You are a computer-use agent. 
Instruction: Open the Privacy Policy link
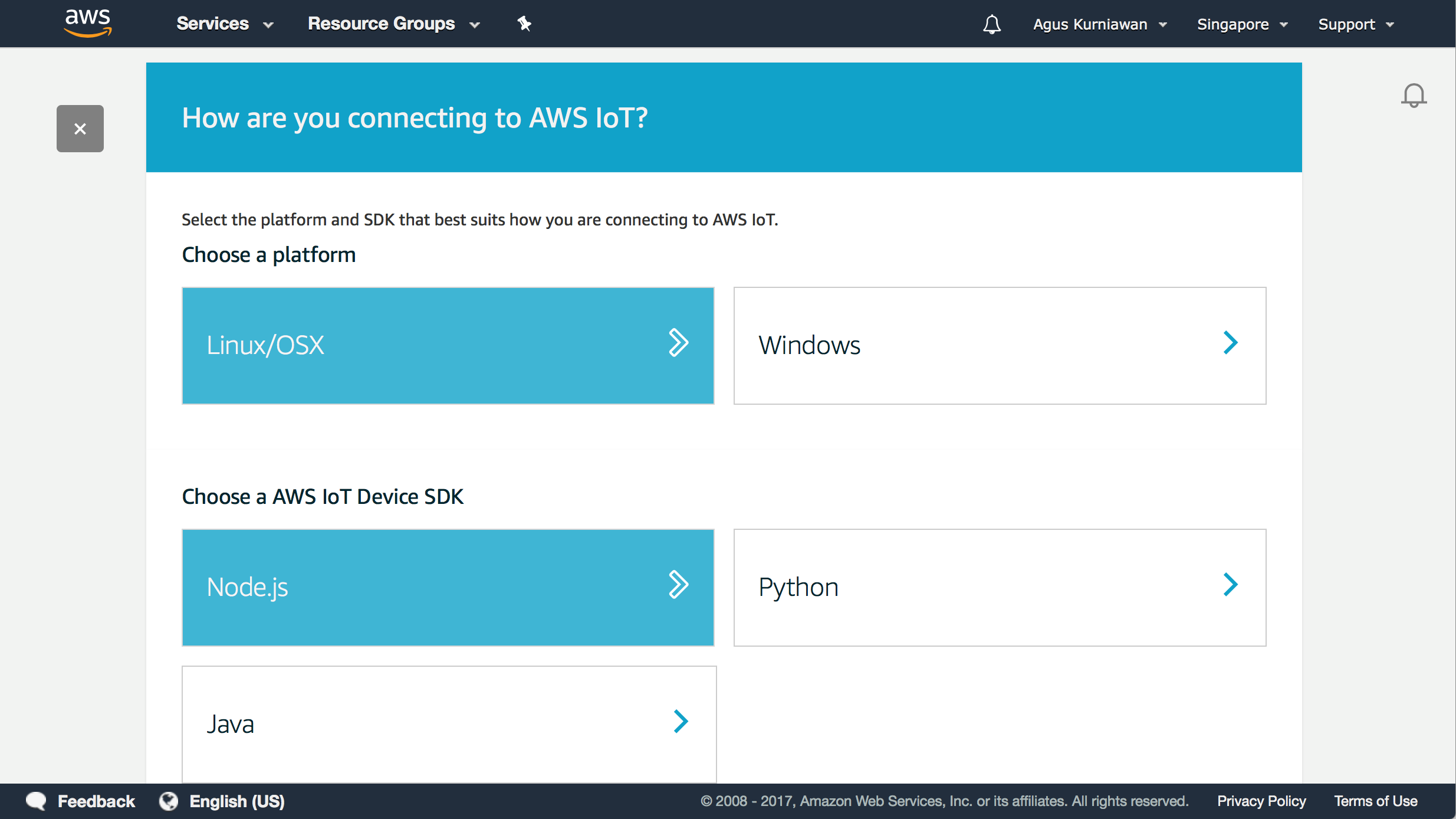pos(1261,801)
